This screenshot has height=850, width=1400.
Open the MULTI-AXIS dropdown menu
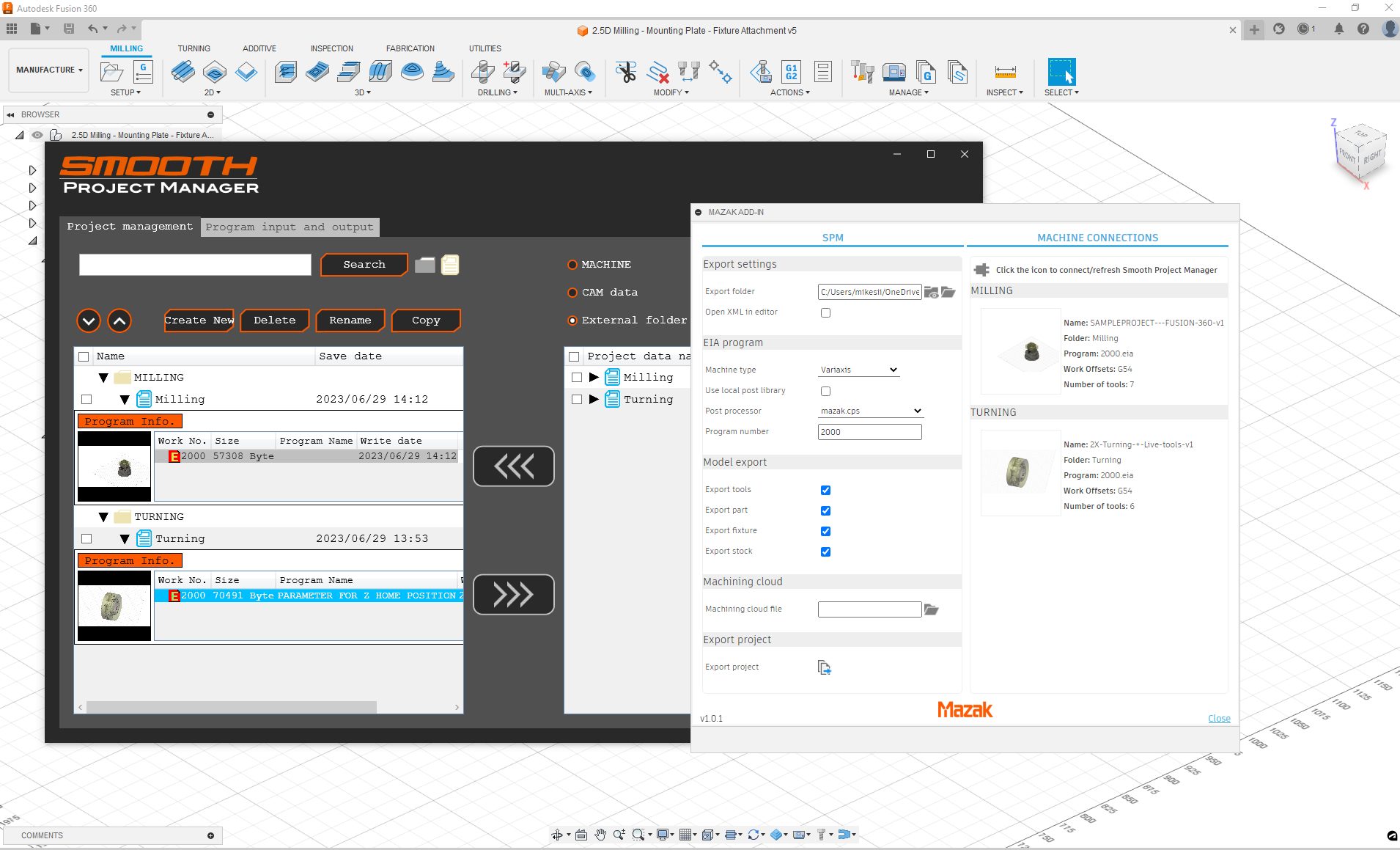[568, 92]
